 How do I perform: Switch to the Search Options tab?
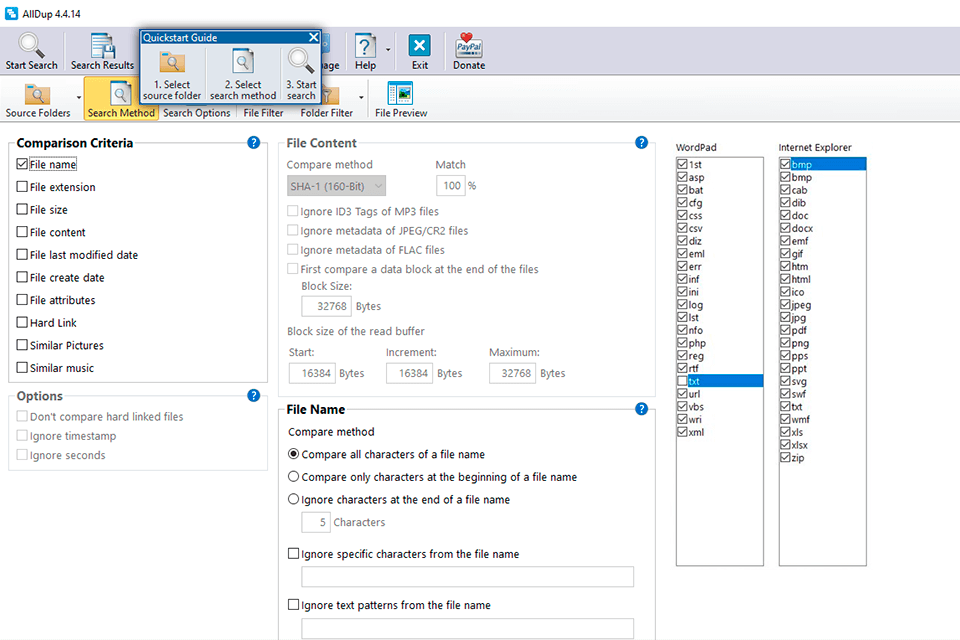197,113
